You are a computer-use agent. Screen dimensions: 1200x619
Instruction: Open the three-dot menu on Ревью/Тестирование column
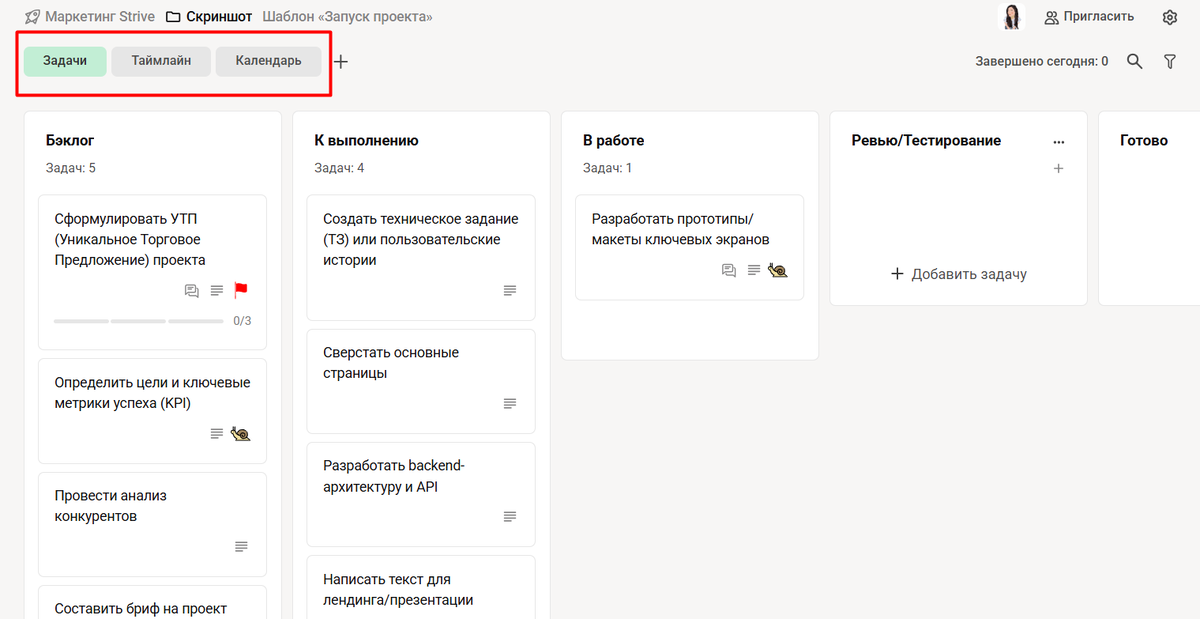pos(1058,140)
